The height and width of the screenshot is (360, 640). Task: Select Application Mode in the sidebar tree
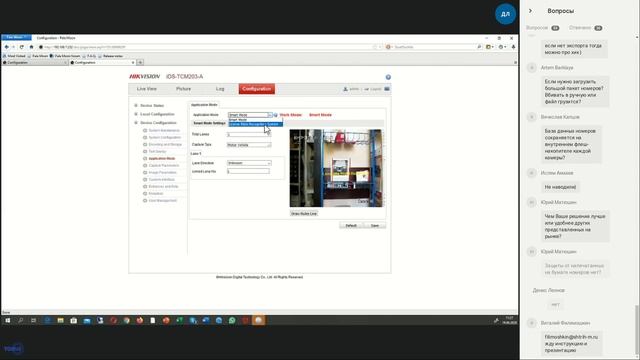[162, 158]
